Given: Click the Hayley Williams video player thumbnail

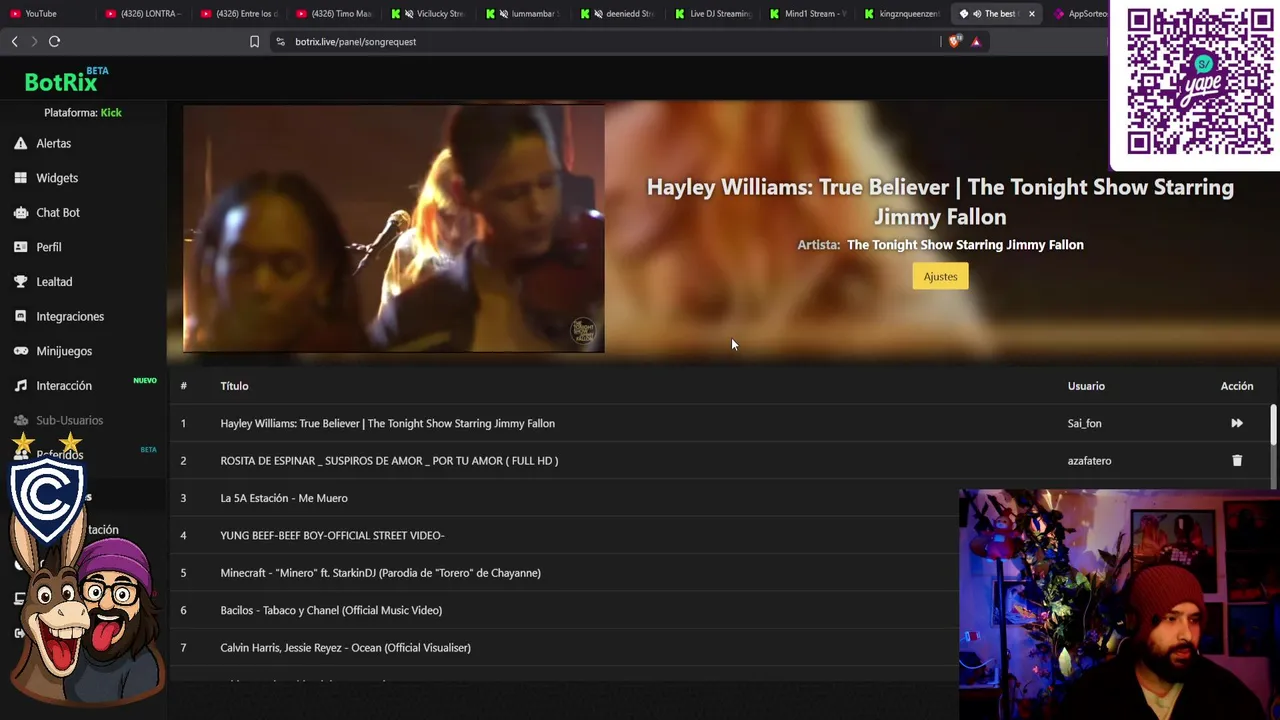Looking at the screenshot, I should (394, 229).
